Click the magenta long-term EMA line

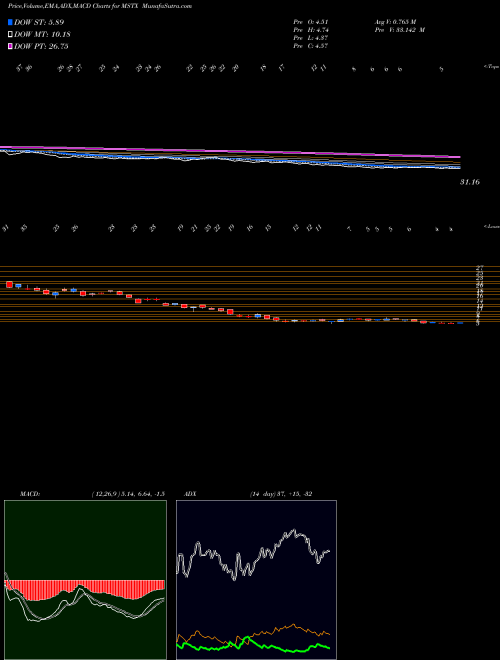[x=231, y=152]
